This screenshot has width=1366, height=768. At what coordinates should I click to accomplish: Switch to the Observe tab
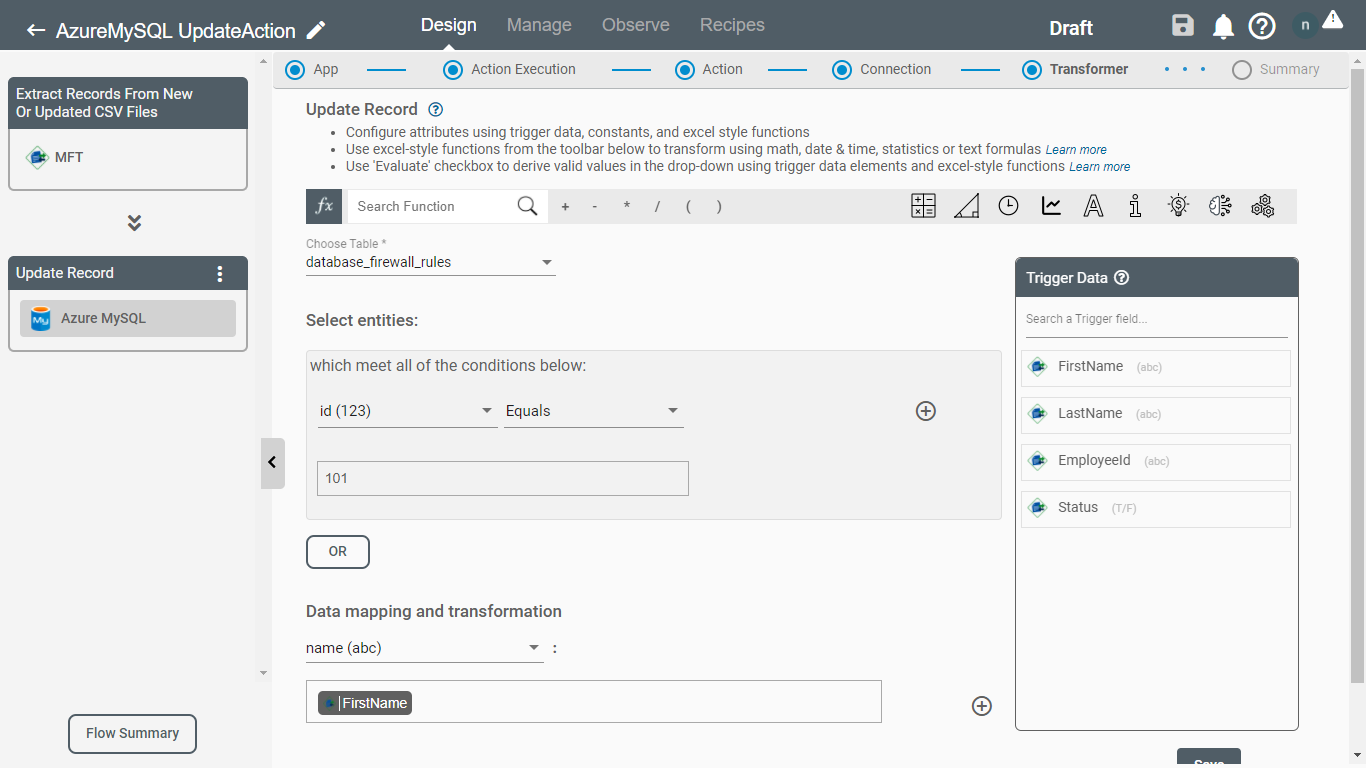pos(636,25)
